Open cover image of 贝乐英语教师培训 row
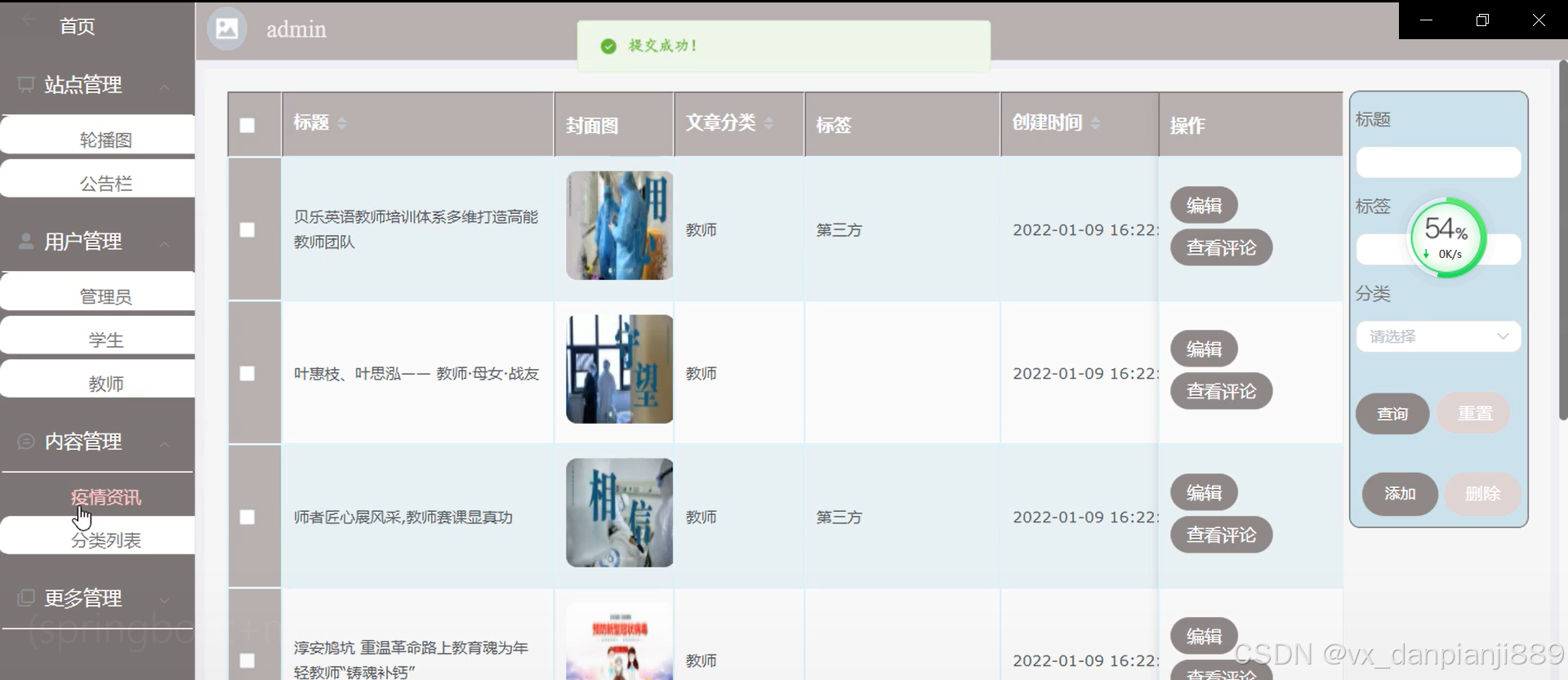The height and width of the screenshot is (680, 1568). click(x=620, y=225)
